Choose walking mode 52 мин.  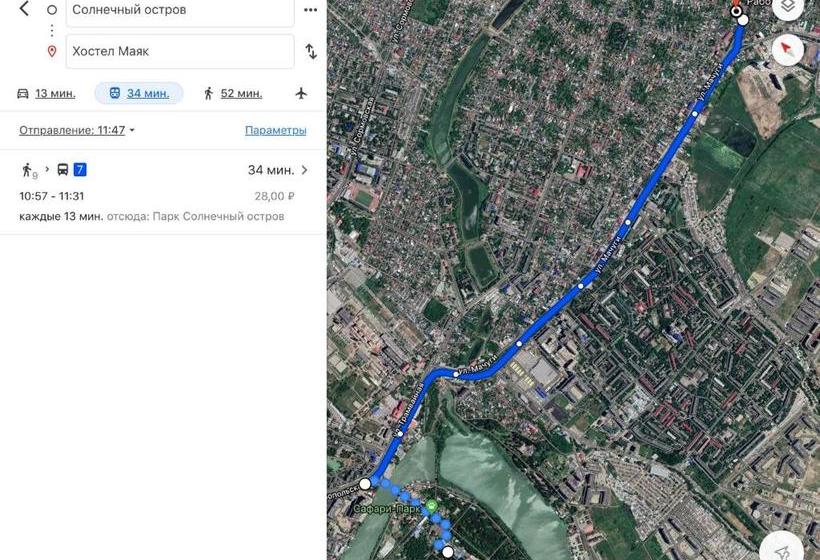point(233,94)
